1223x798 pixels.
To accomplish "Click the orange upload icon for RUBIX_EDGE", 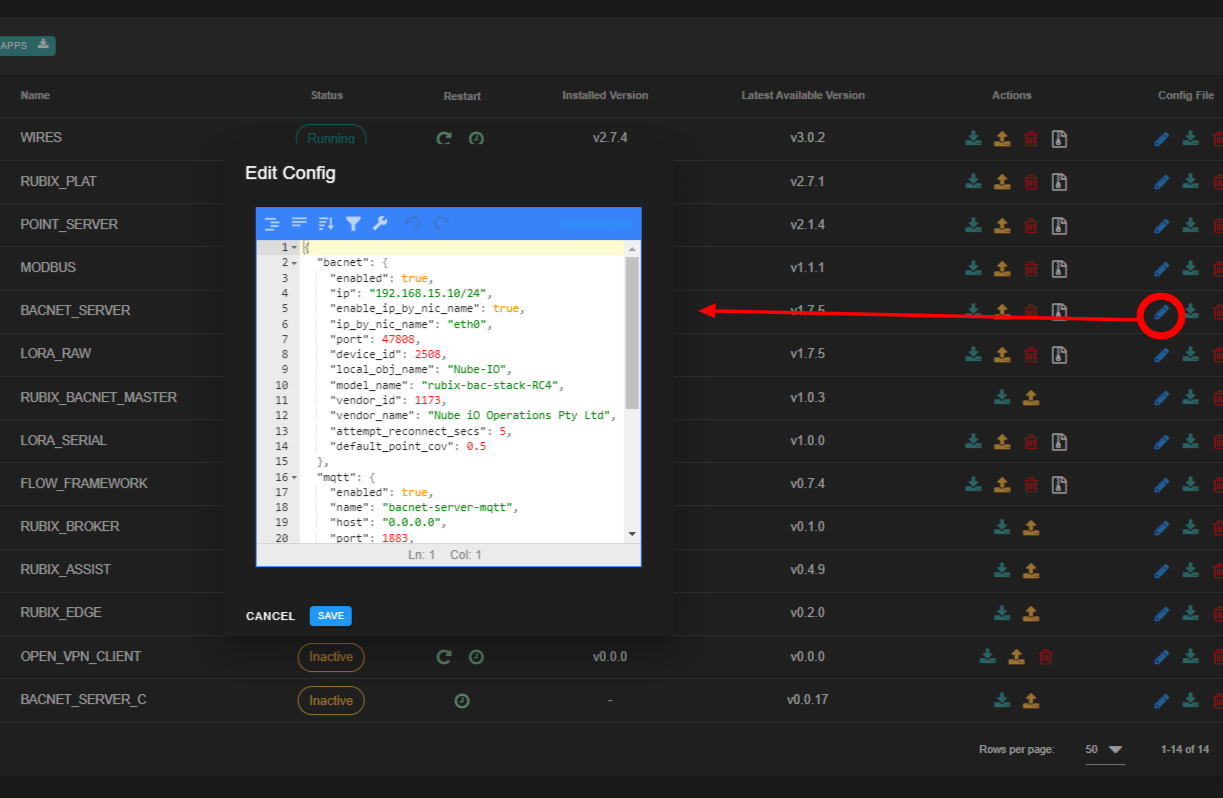I will (x=1031, y=613).
